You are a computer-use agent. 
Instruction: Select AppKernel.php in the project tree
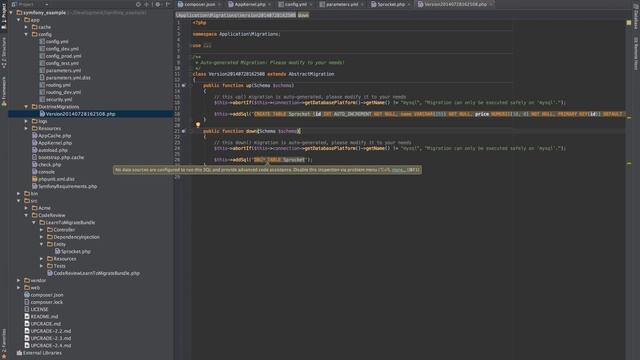pos(52,143)
